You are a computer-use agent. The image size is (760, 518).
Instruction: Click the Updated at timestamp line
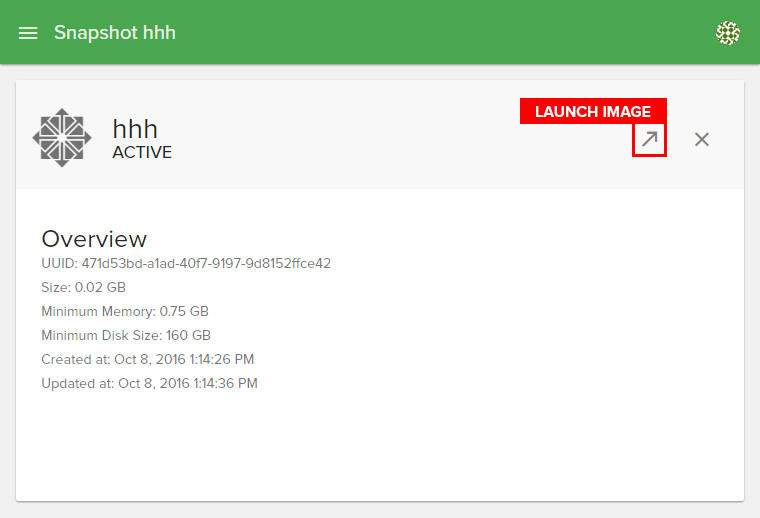pyautogui.click(x=149, y=384)
